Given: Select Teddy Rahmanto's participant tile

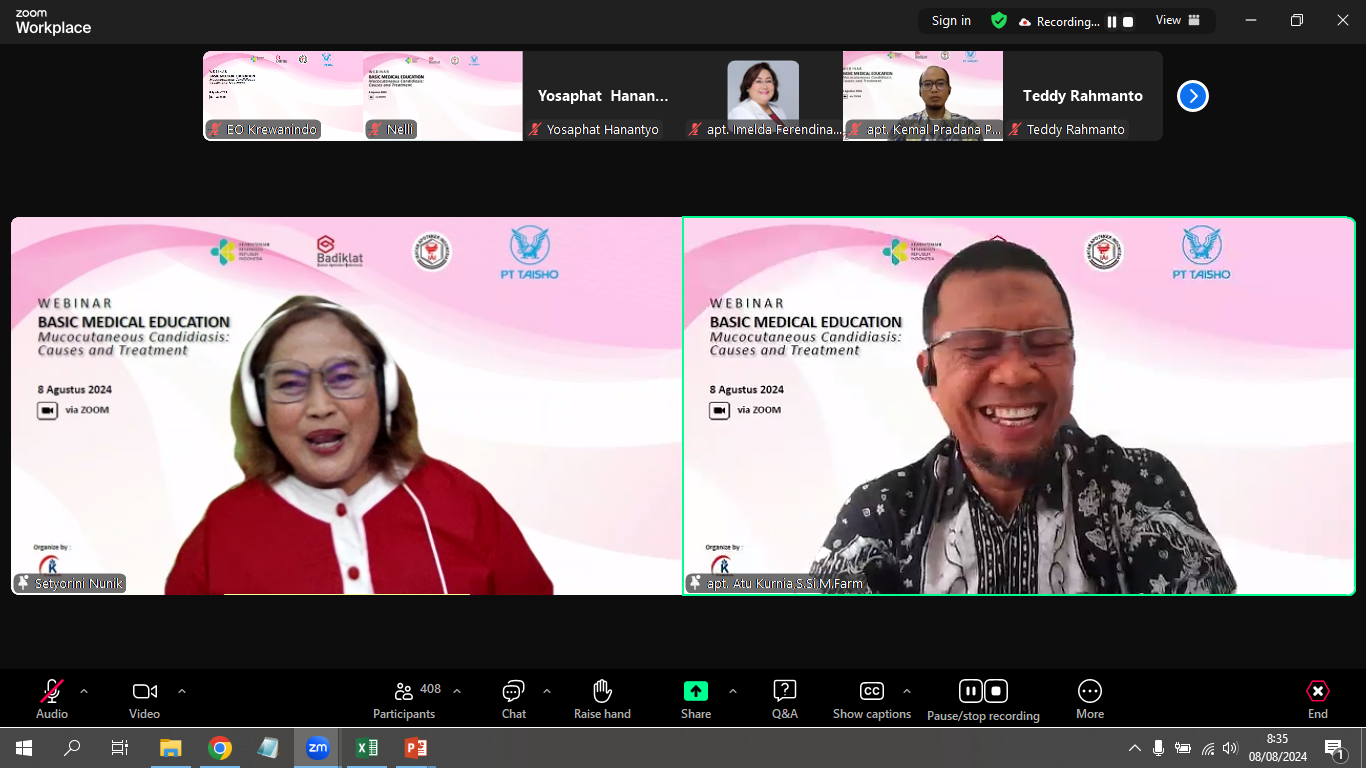Looking at the screenshot, I should 1083,96.
